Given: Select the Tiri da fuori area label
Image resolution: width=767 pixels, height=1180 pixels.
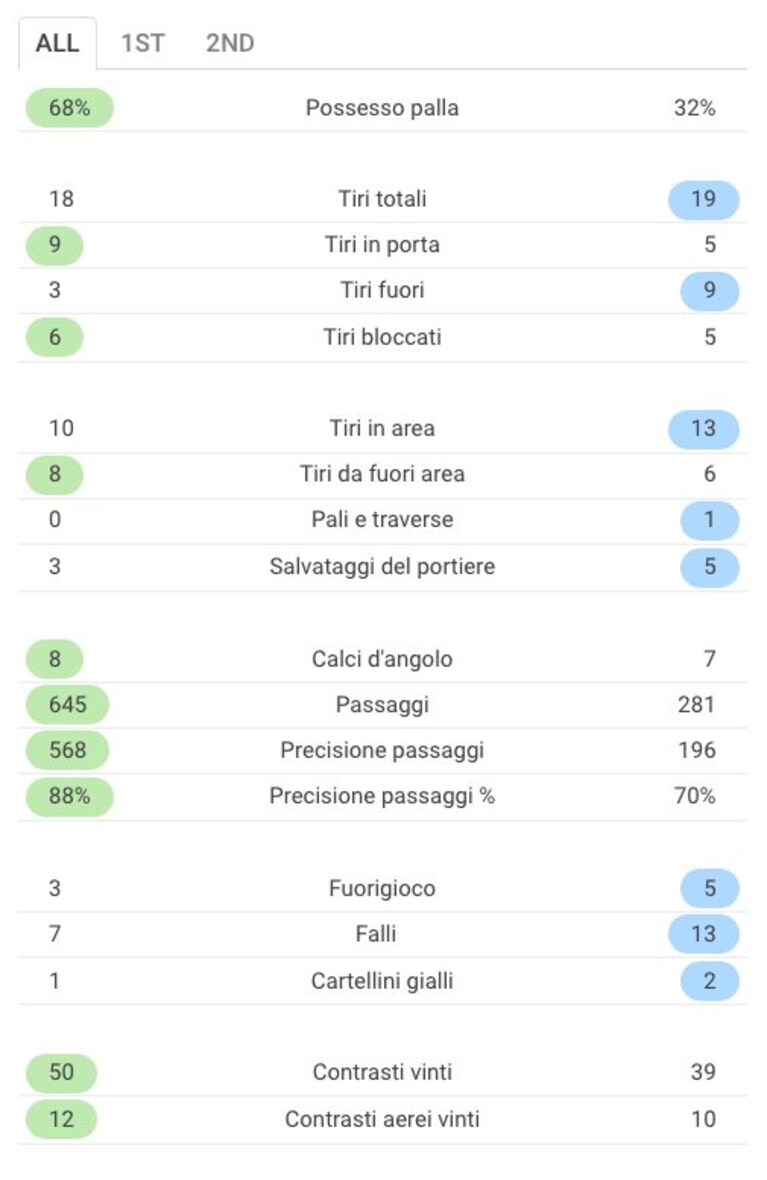Looking at the screenshot, I should [382, 474].
